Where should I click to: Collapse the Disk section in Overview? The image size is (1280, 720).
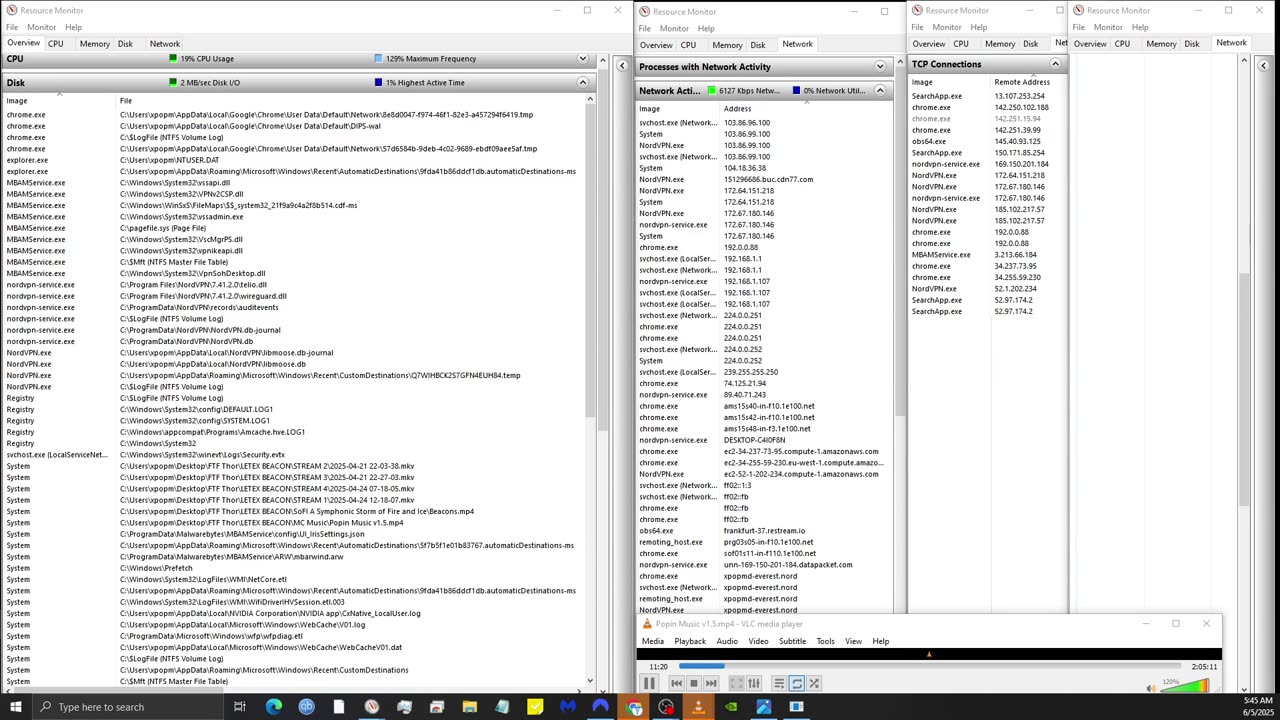point(582,83)
